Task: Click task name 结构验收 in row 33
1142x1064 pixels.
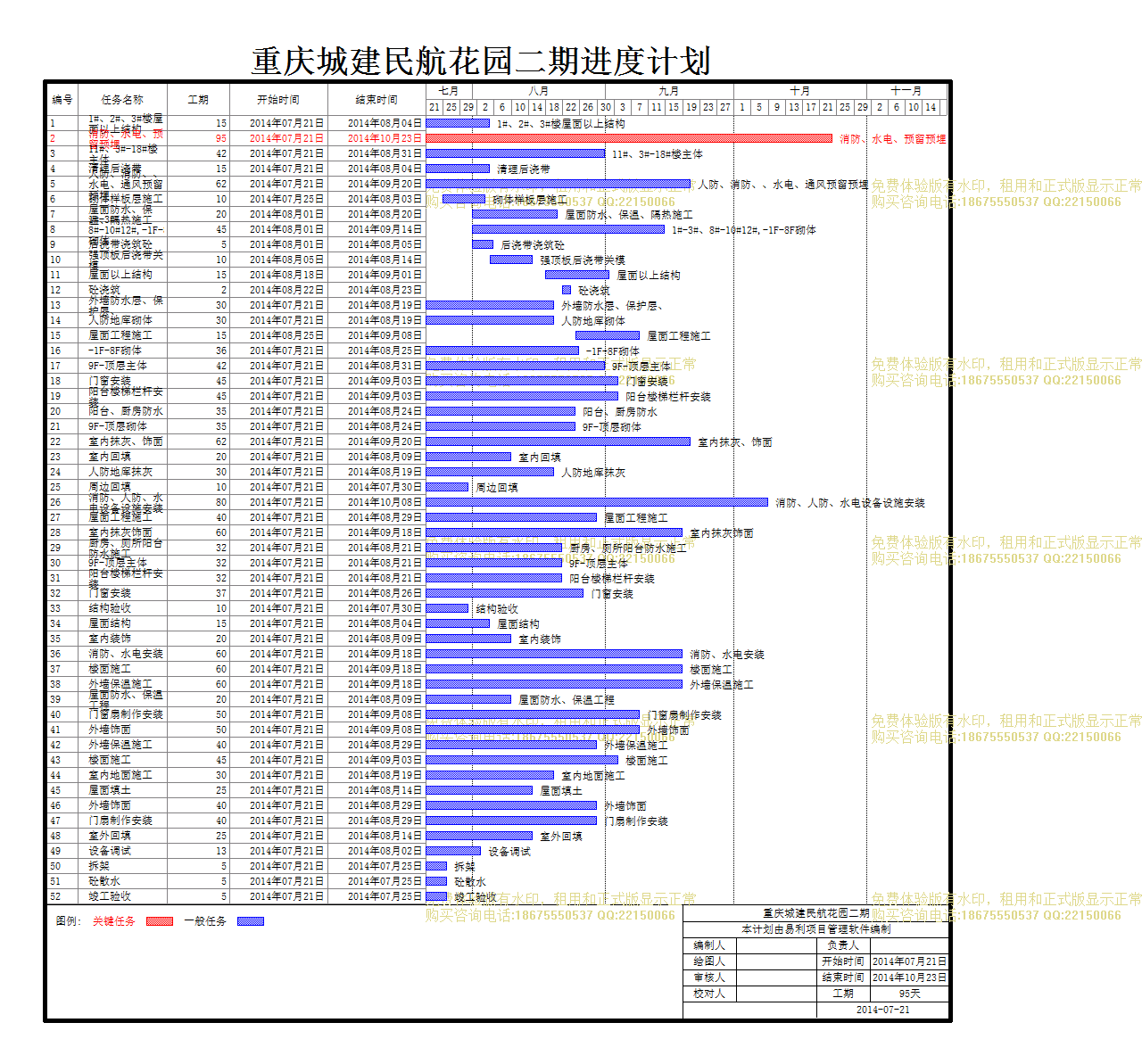Action: coord(110,608)
